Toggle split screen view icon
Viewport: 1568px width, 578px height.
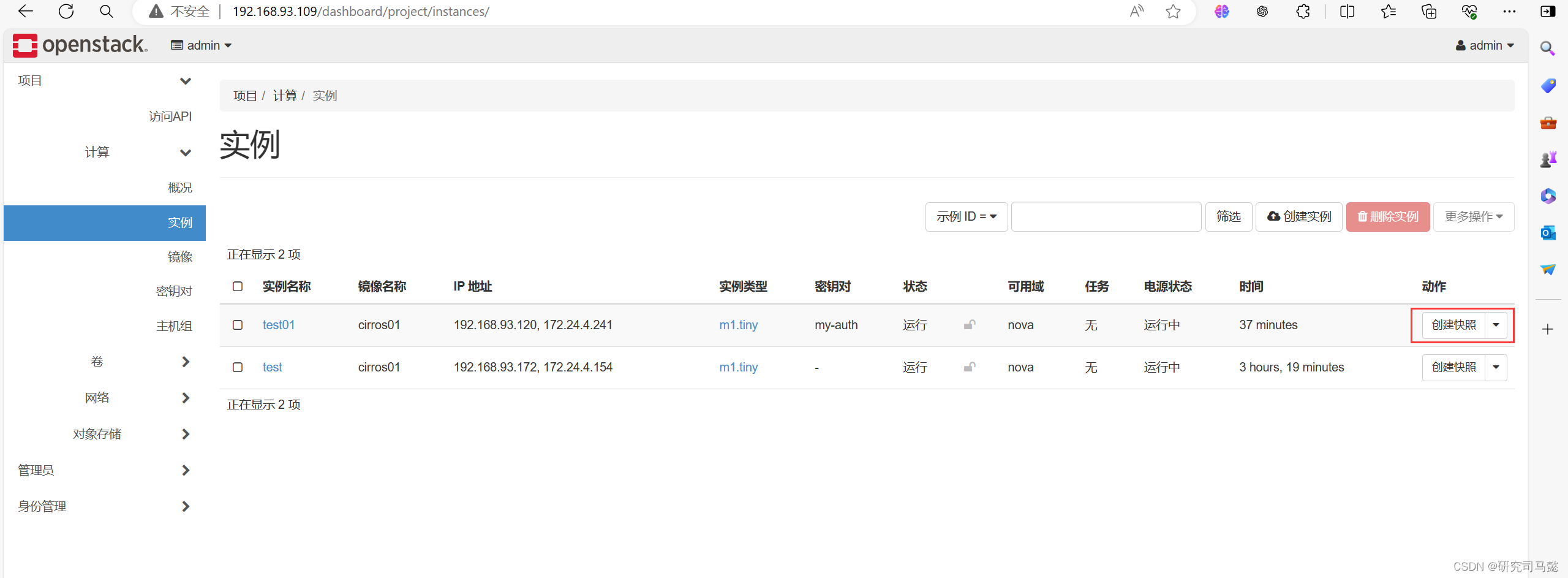point(1347,11)
